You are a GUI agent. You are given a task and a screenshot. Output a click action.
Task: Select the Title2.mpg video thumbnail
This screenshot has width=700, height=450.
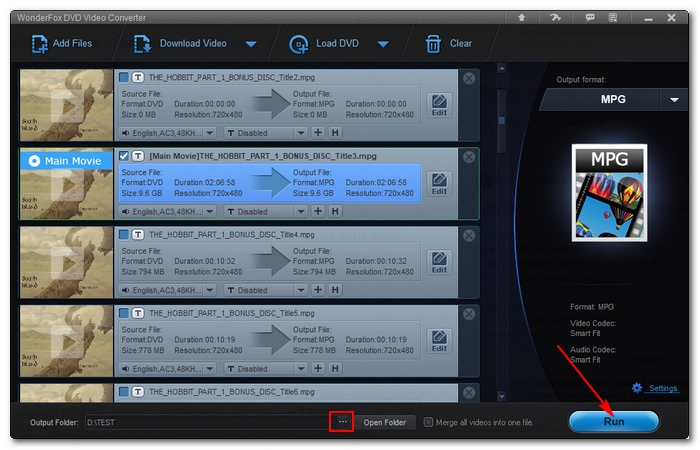(x=67, y=105)
